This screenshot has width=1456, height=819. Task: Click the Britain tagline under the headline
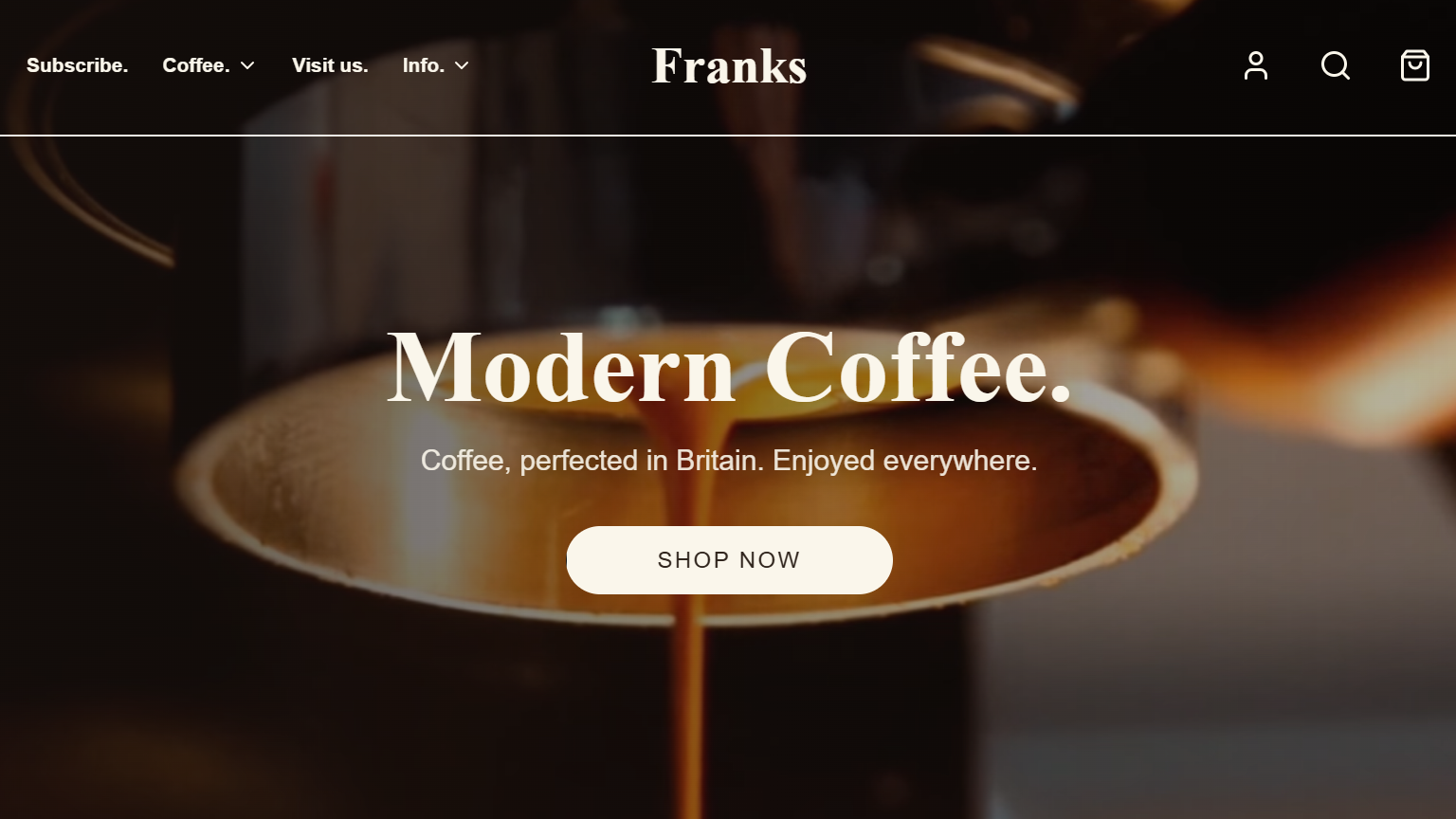(729, 461)
